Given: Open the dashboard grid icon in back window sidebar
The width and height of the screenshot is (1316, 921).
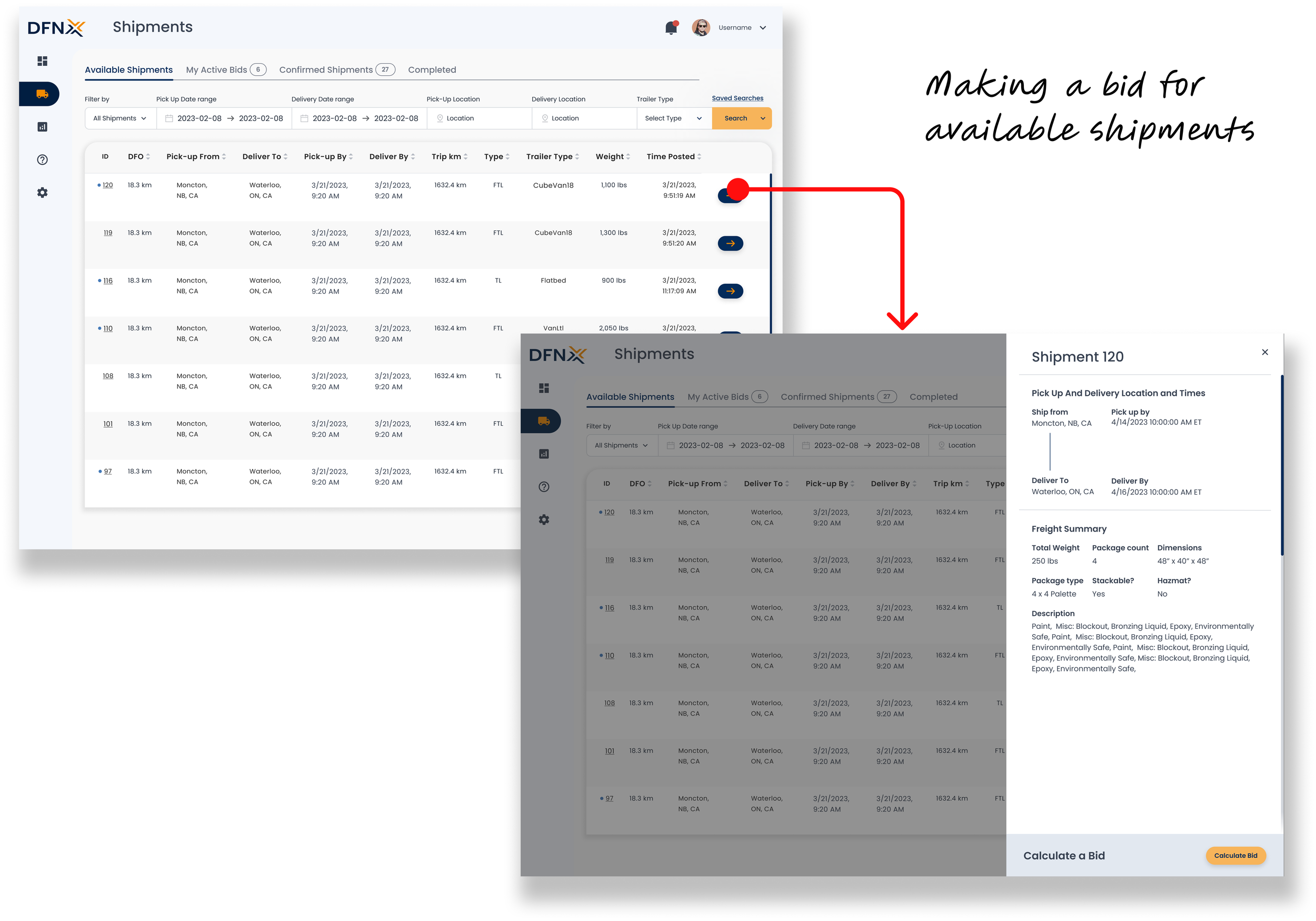Looking at the screenshot, I should [x=42, y=61].
